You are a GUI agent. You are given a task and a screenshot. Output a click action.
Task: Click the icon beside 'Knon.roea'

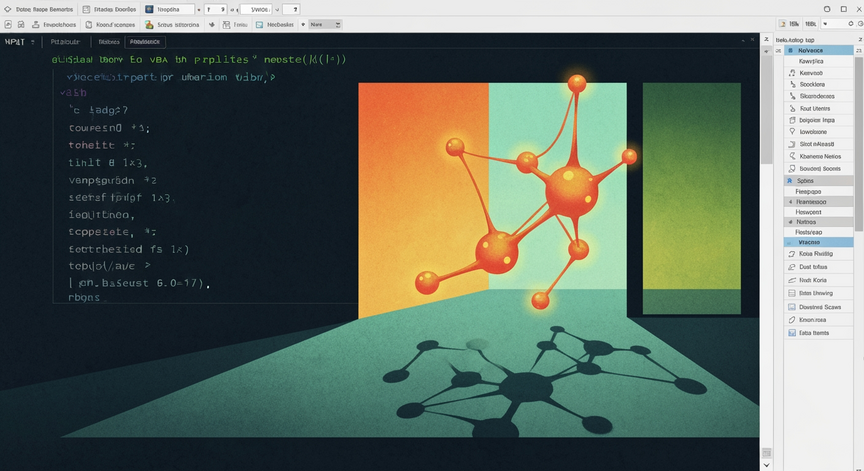(x=792, y=320)
